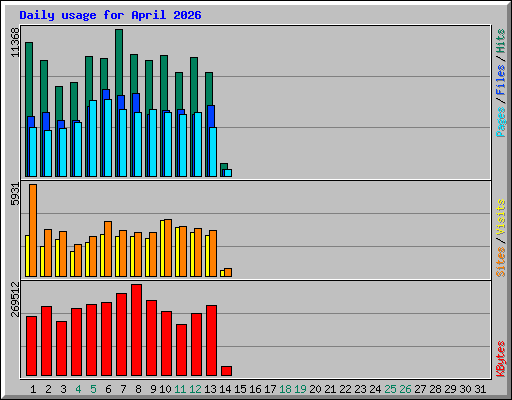
Task: Click day 1 on the date axis
Action: [x=33, y=389]
